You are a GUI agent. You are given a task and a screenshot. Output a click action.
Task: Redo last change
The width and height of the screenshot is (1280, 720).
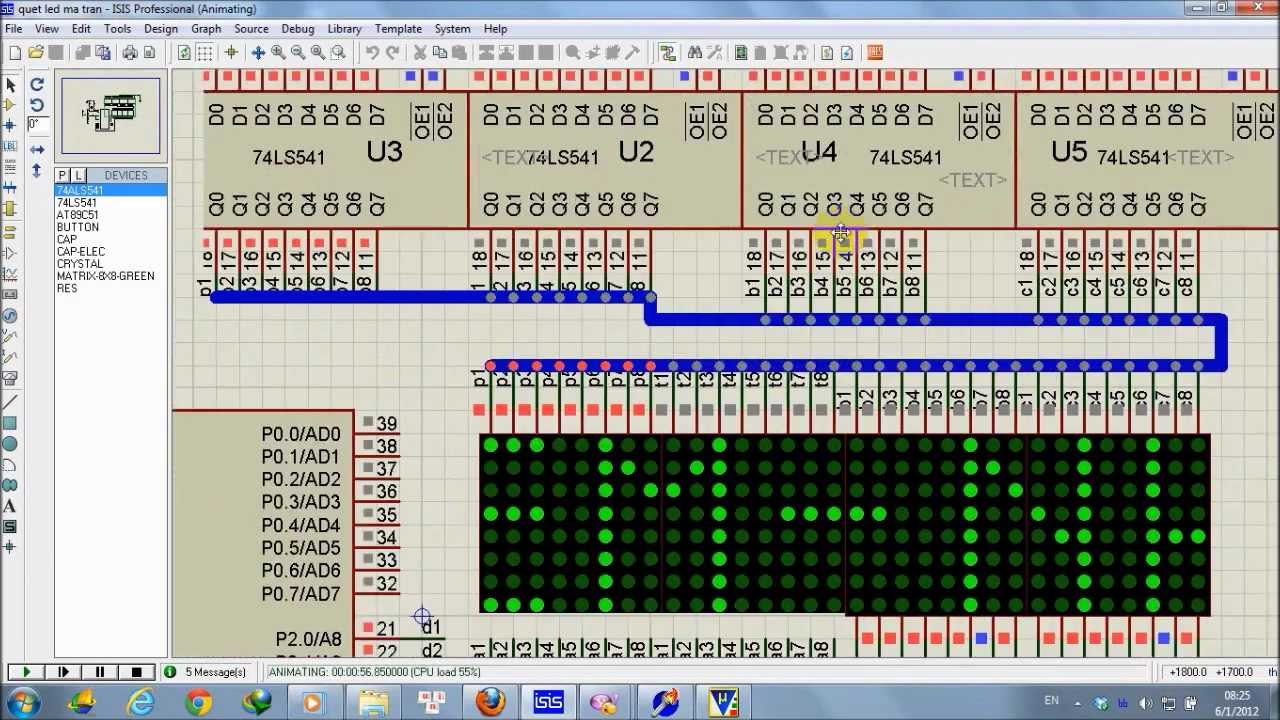coord(392,53)
